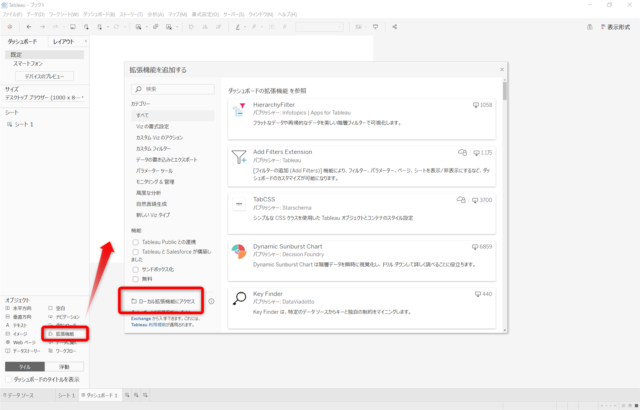Screen dimensions: 640x410
Task: Click the デバイスのプレビュー button
Action: pos(44,76)
